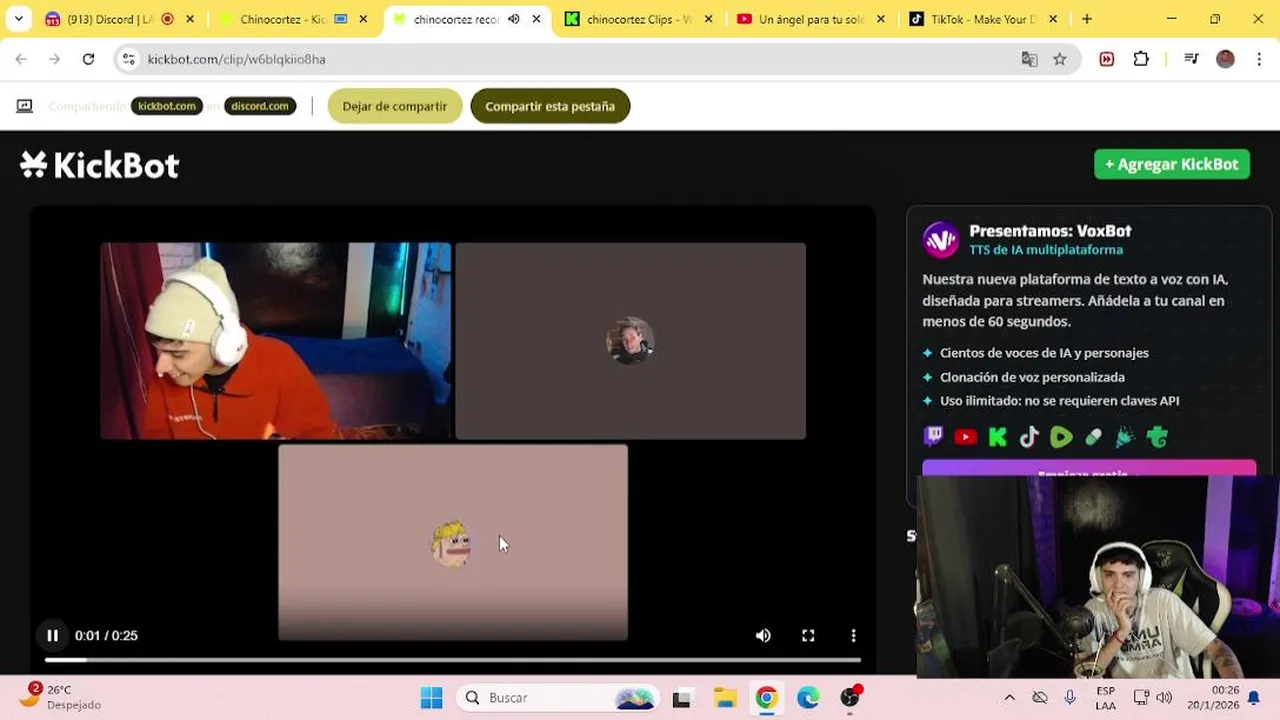Mute the clip using the volume icon
This screenshot has height=720, width=1280.
pyautogui.click(x=763, y=635)
